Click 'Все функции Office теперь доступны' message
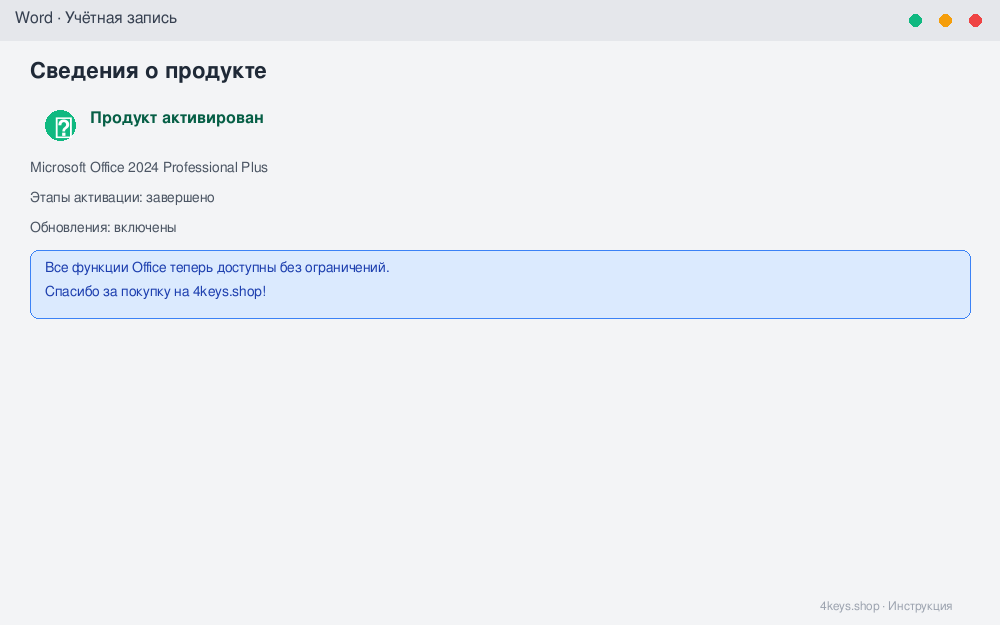This screenshot has width=1000, height=625. [x=217, y=268]
